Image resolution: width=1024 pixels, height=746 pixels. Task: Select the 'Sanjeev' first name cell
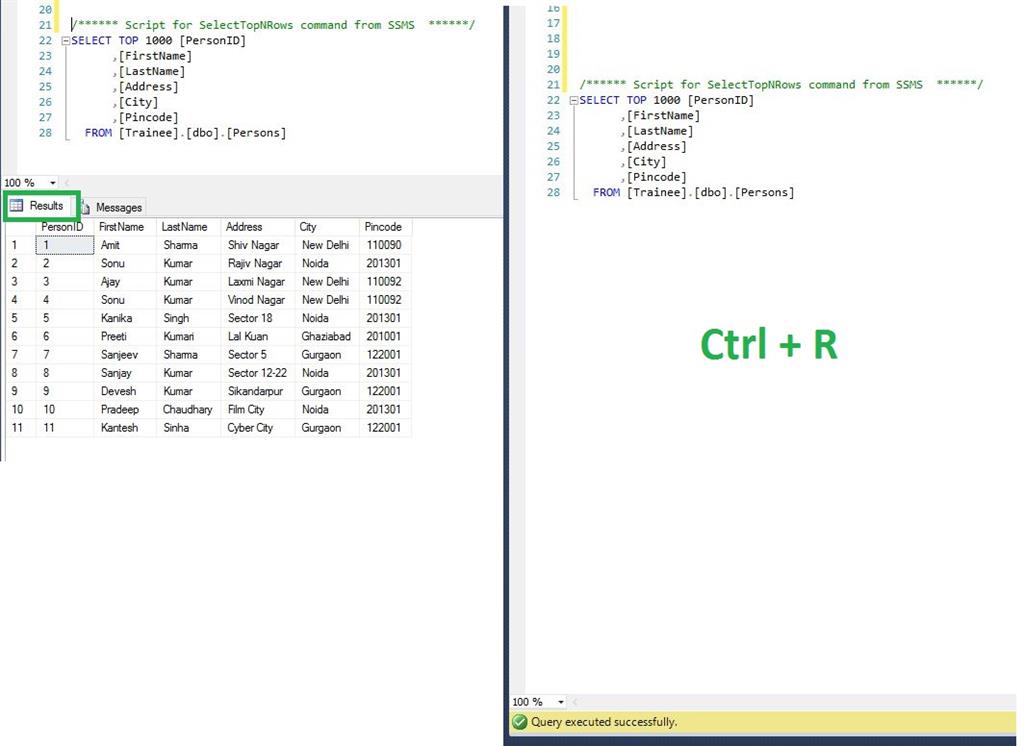click(125, 355)
